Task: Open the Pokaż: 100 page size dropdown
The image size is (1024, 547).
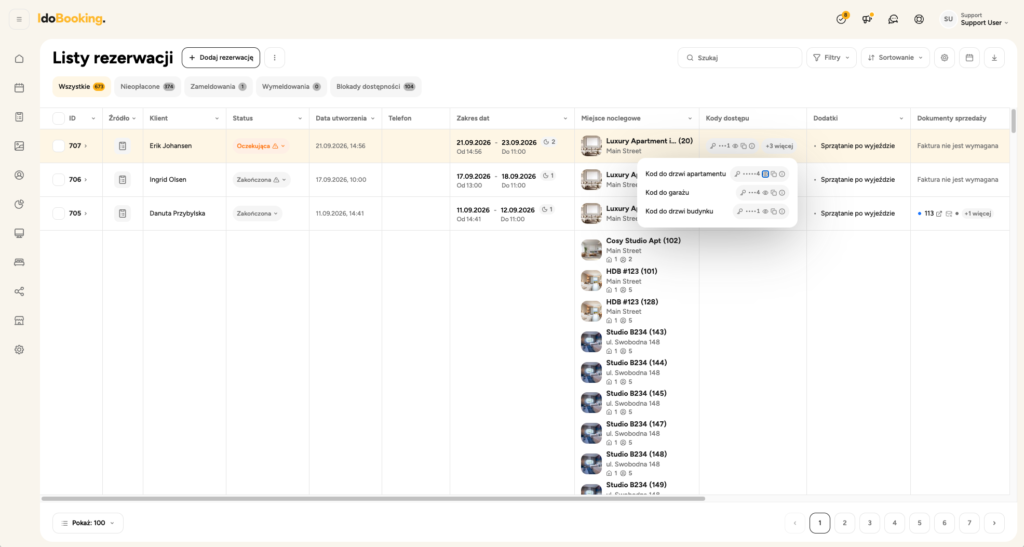Action: 88,523
